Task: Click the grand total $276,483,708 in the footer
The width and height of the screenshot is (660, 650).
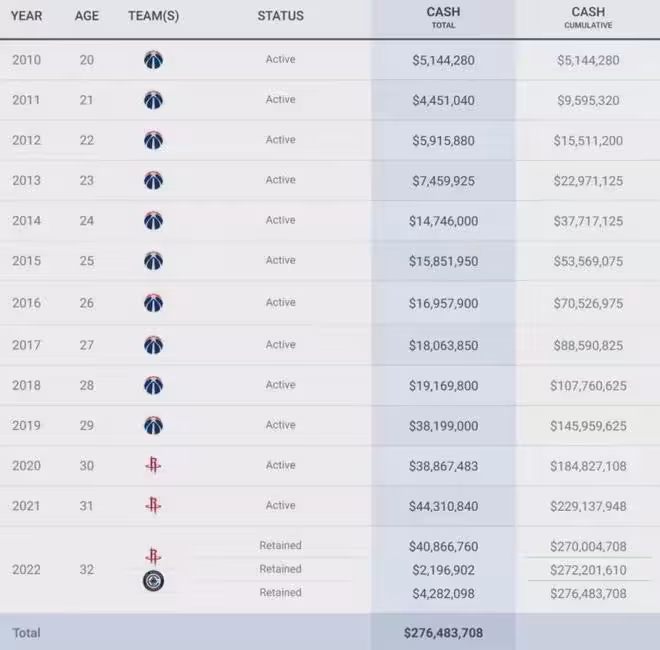Action: click(443, 633)
